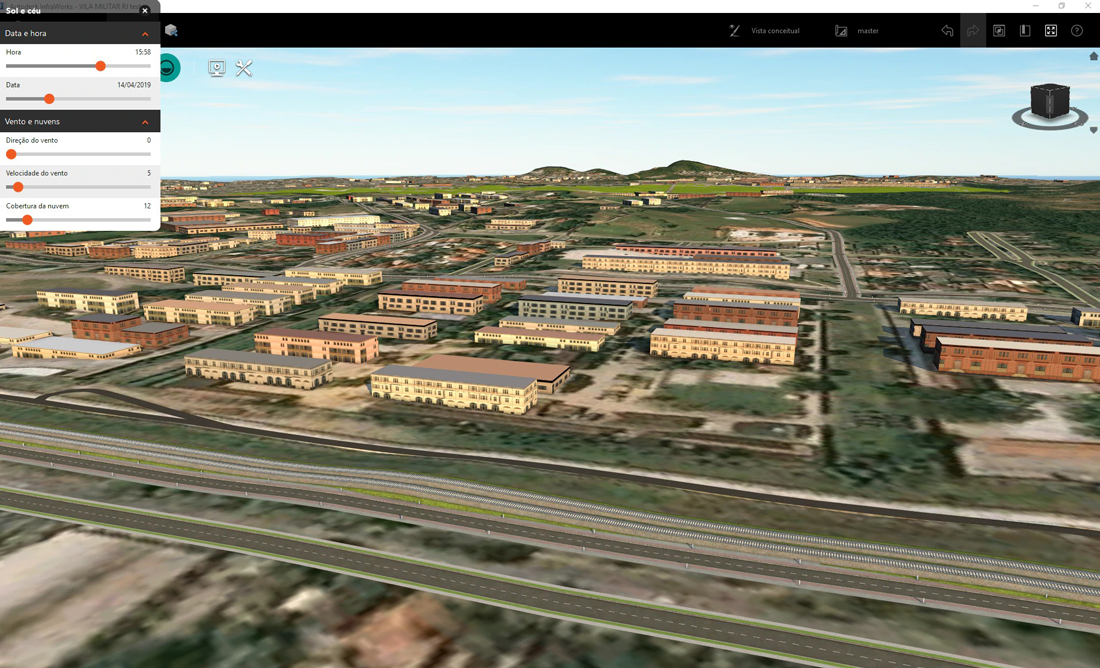Viewport: 1100px width, 668px height.
Task: Open the ViewCube dropdown arrow
Action: (x=1094, y=131)
